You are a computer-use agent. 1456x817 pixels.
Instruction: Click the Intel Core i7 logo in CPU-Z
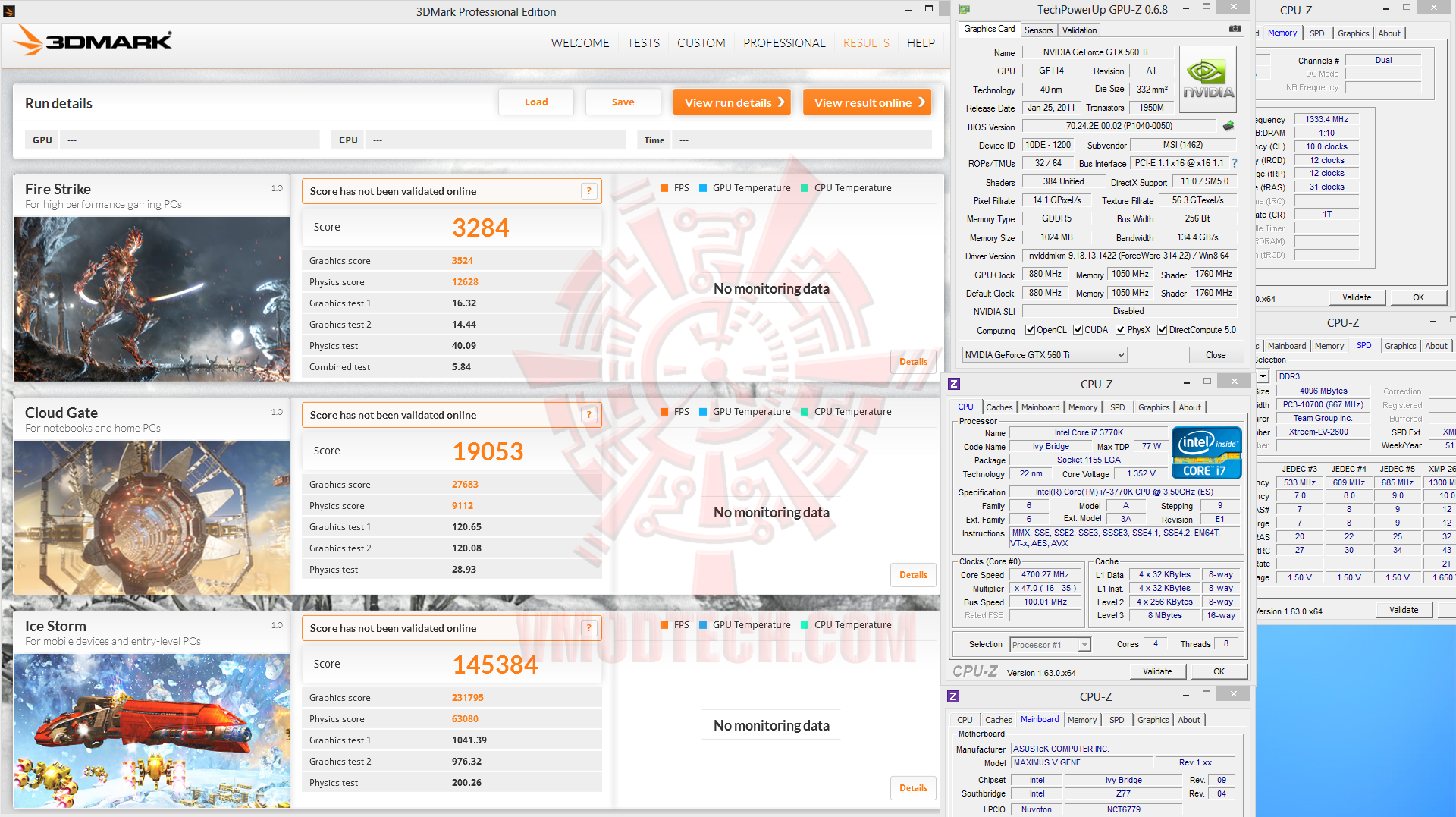click(x=1207, y=453)
